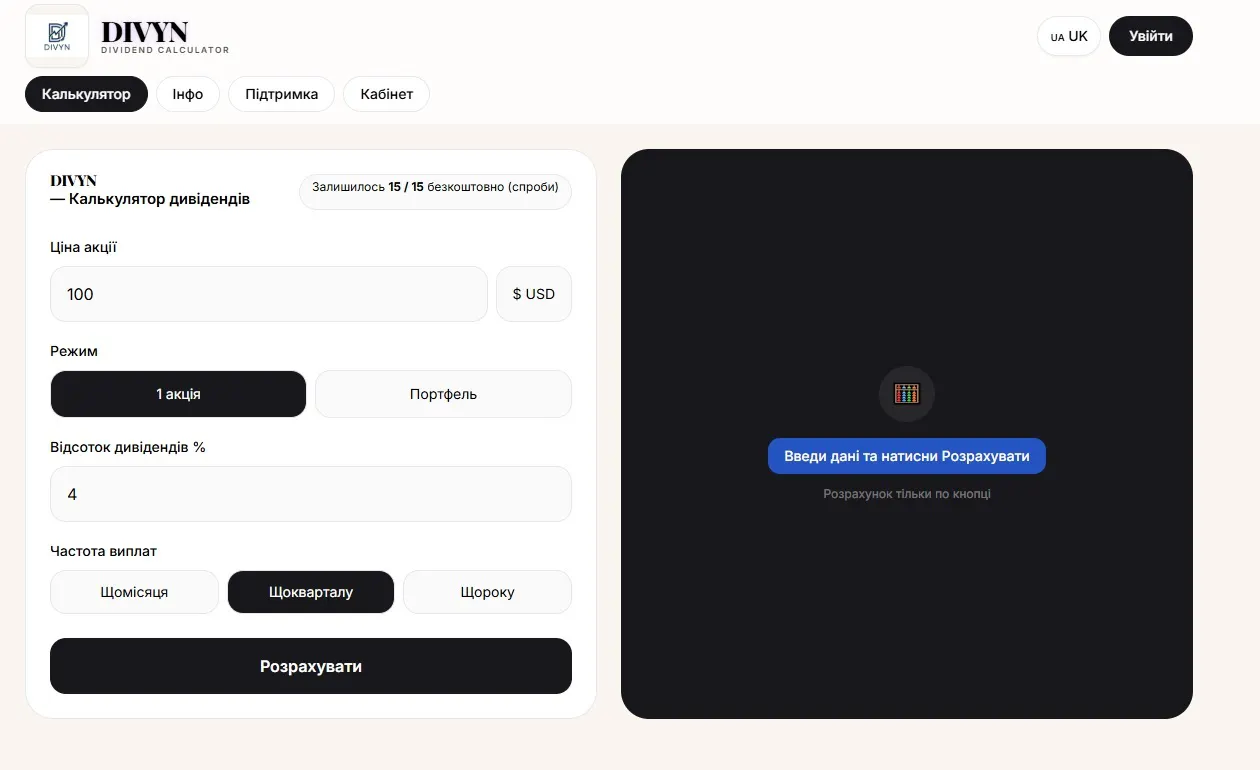Select the Портфель mode
The width and height of the screenshot is (1260, 770).
(x=443, y=394)
